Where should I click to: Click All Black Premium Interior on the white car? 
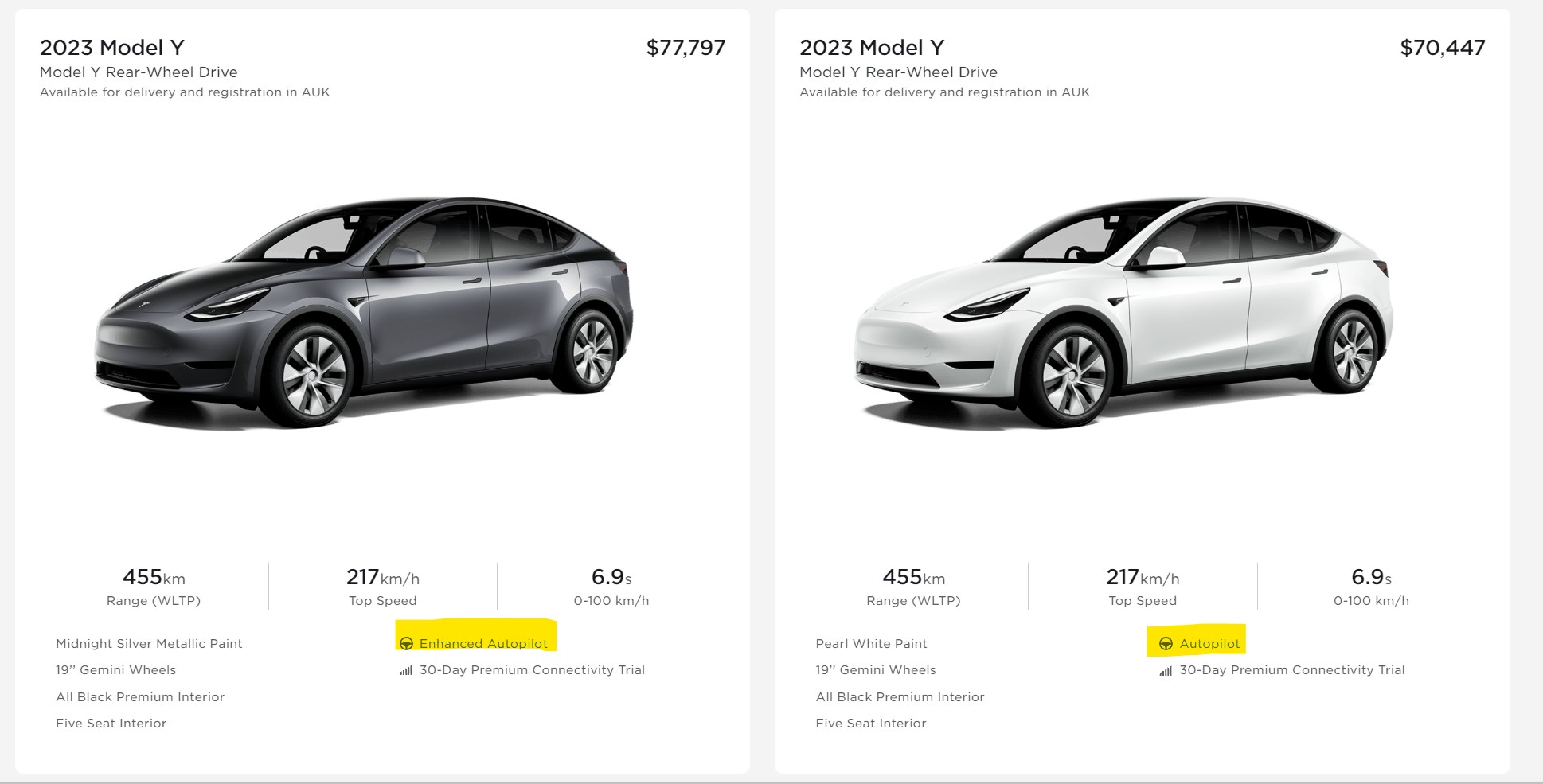[x=900, y=697]
